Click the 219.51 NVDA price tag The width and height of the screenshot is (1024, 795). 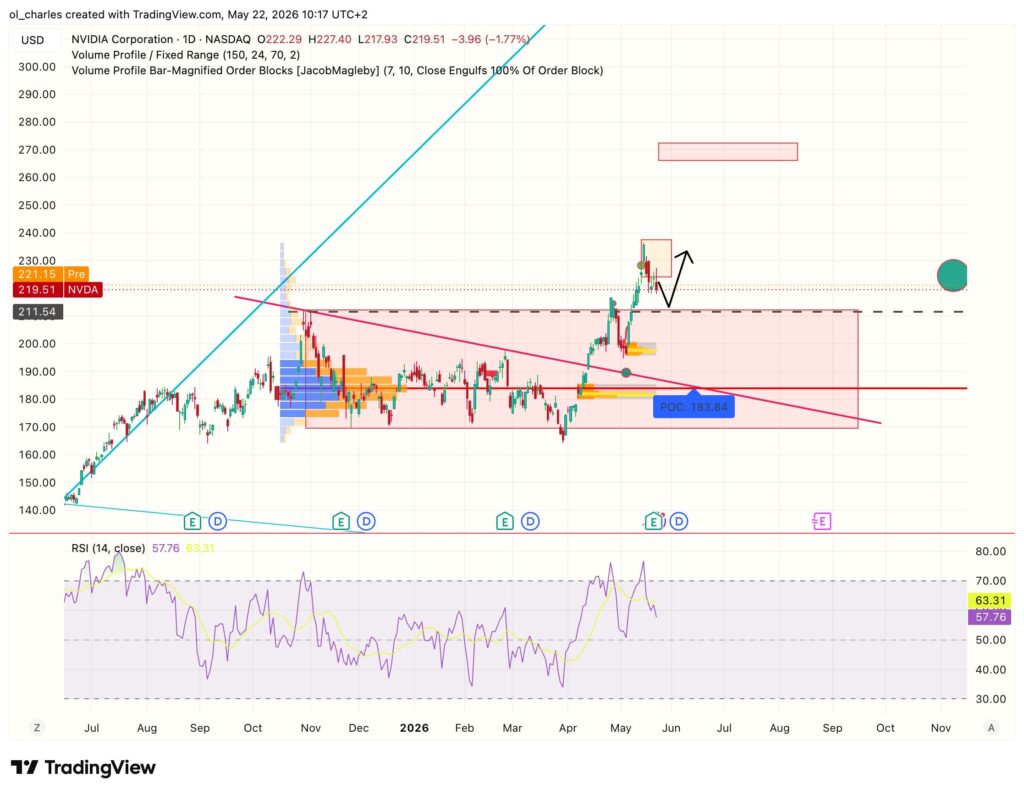coord(57,289)
